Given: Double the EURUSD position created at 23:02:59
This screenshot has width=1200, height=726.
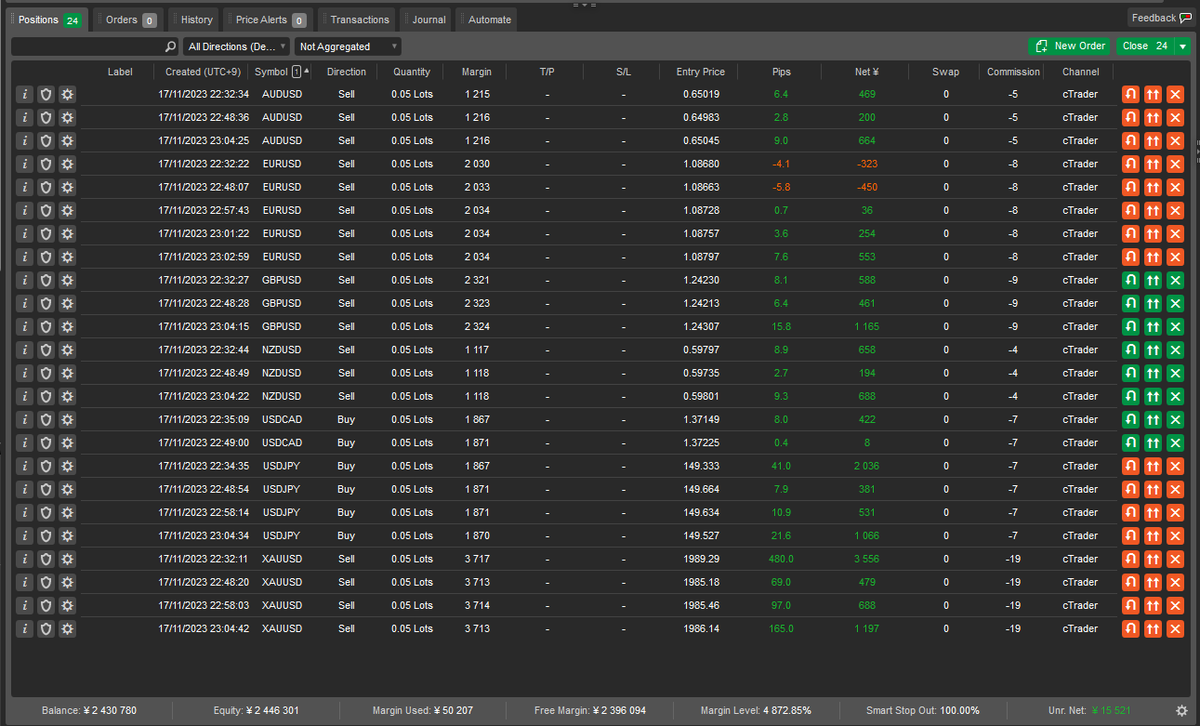Looking at the screenshot, I should tap(1153, 257).
